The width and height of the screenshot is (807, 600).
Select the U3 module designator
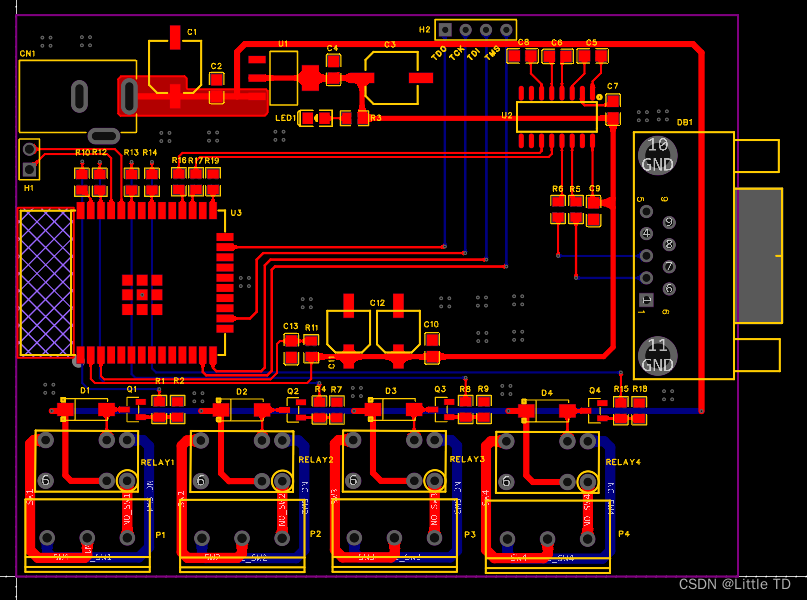pos(236,213)
